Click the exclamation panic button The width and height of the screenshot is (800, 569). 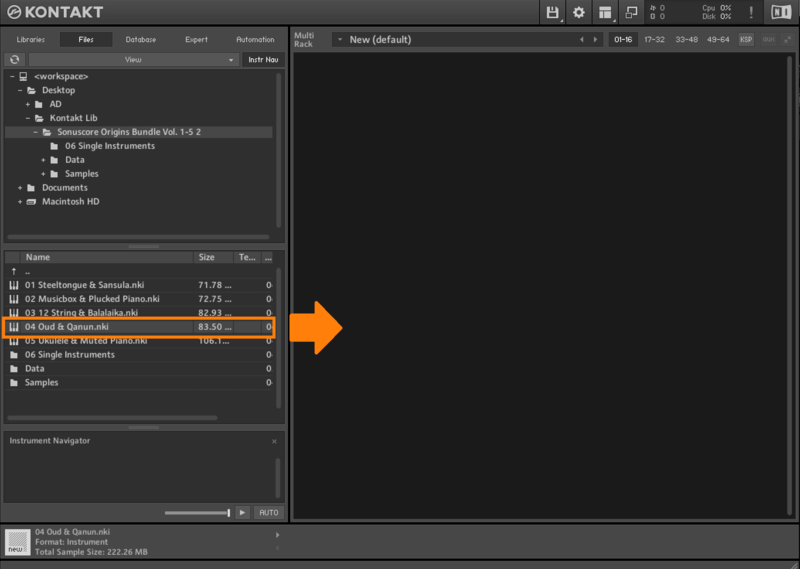point(751,12)
